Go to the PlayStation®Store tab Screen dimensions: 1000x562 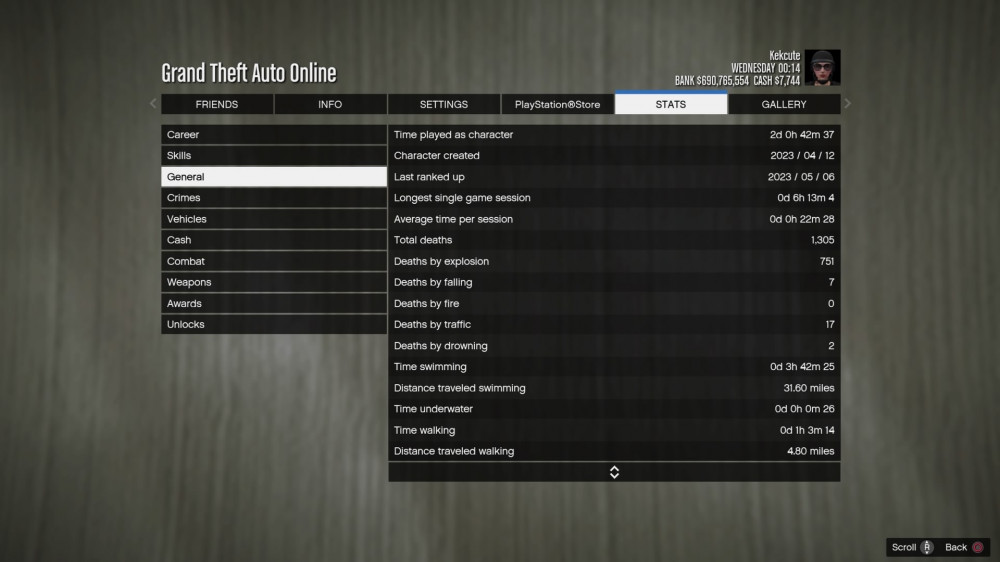click(557, 104)
